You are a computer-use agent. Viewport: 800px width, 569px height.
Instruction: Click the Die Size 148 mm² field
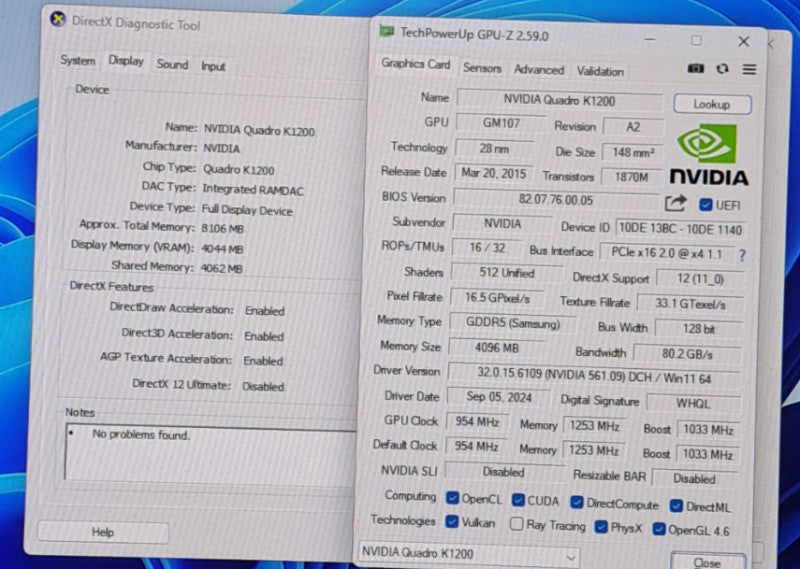(x=633, y=152)
